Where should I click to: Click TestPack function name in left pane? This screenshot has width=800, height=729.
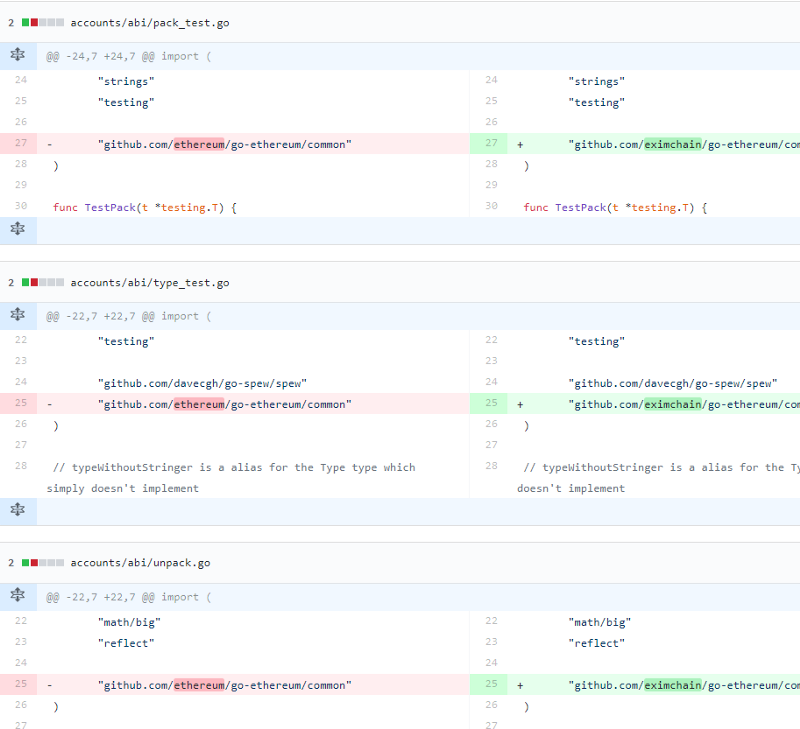[x=110, y=207]
